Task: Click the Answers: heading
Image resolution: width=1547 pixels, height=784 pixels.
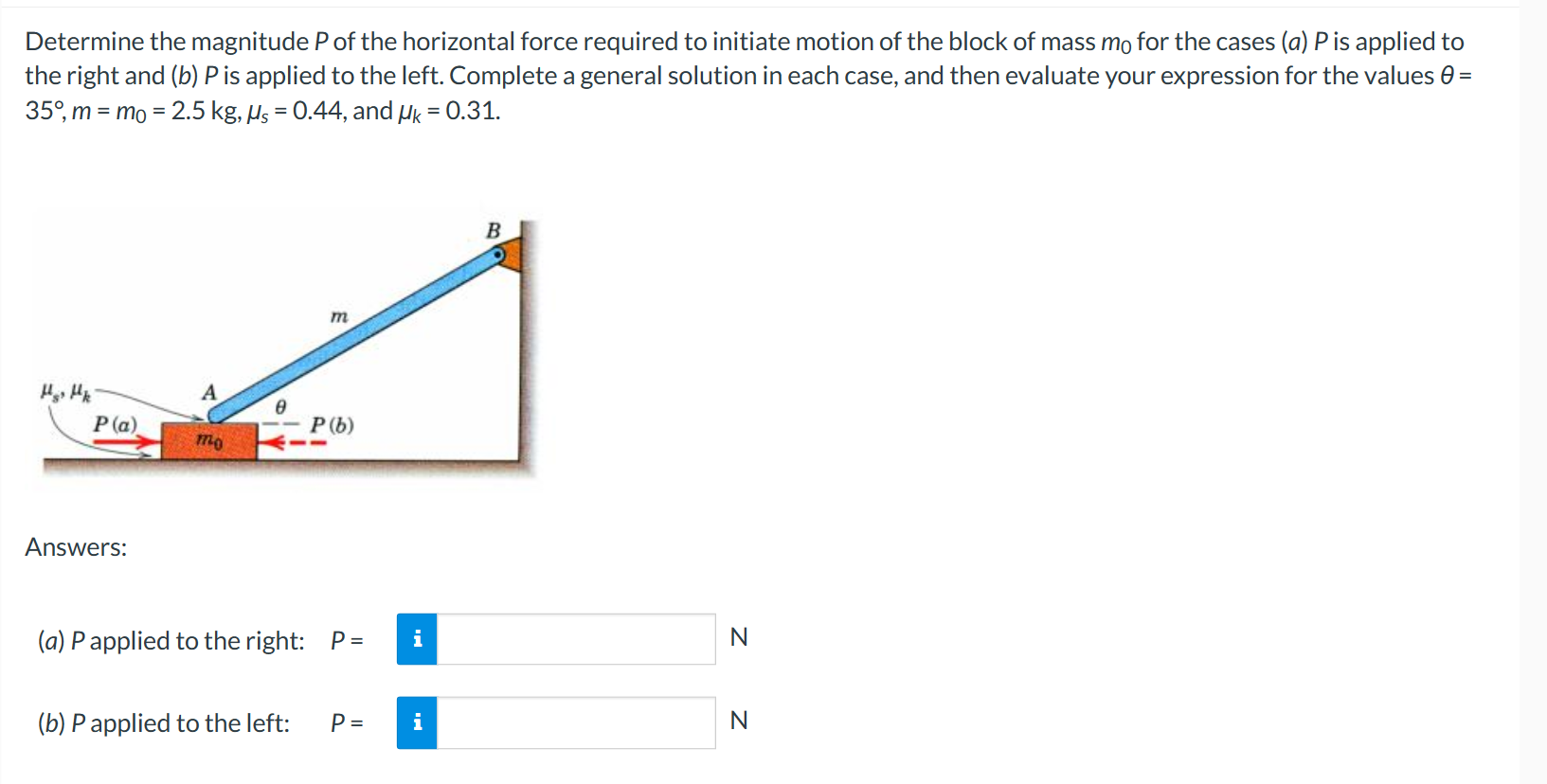Action: point(75,547)
